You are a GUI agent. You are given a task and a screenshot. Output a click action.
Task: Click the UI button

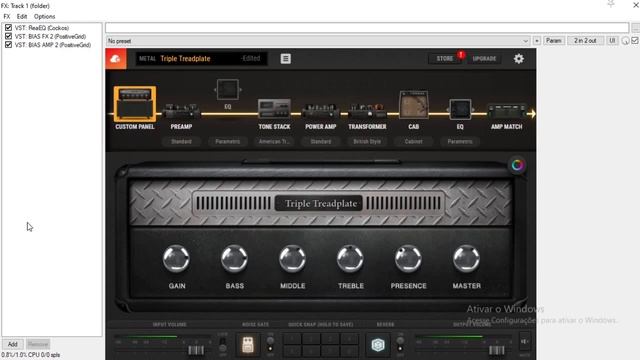(612, 41)
